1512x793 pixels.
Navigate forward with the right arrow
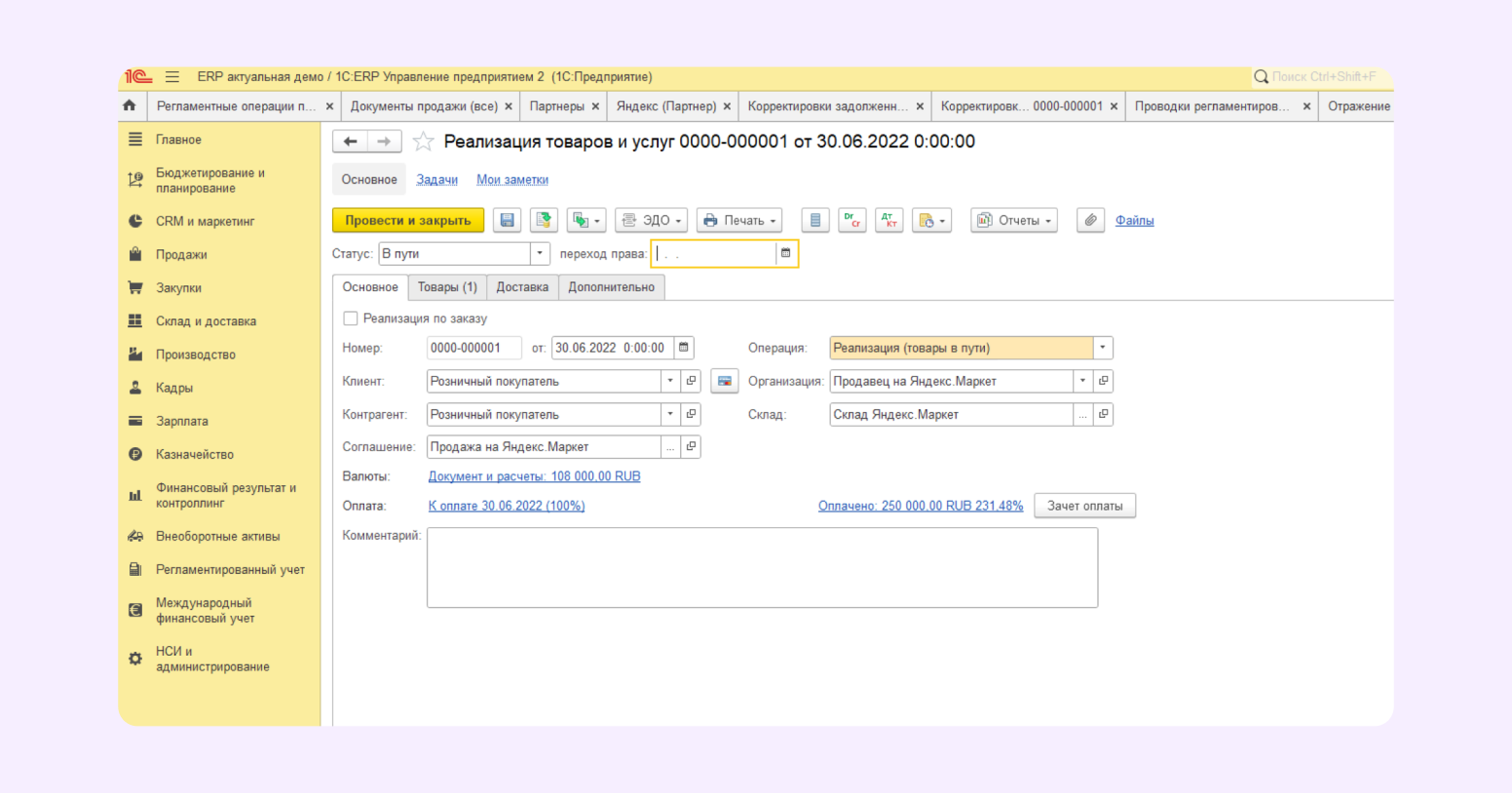pos(385,141)
